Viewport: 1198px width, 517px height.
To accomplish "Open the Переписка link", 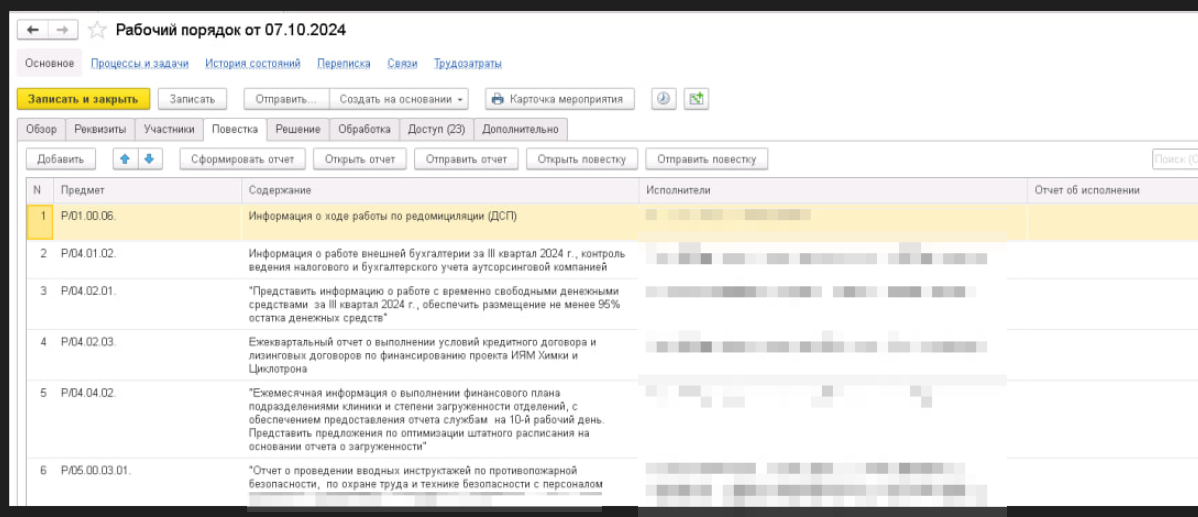I will pyautogui.click(x=344, y=63).
